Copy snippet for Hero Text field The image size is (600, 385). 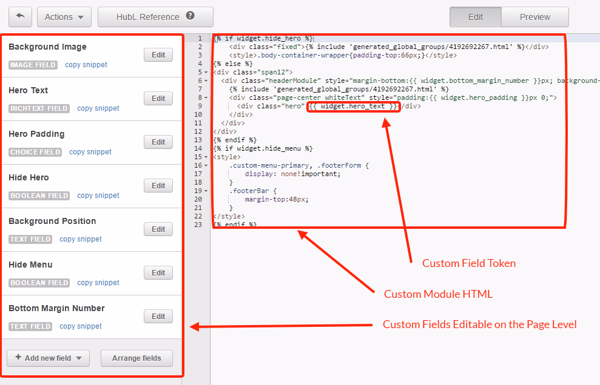(x=98, y=108)
